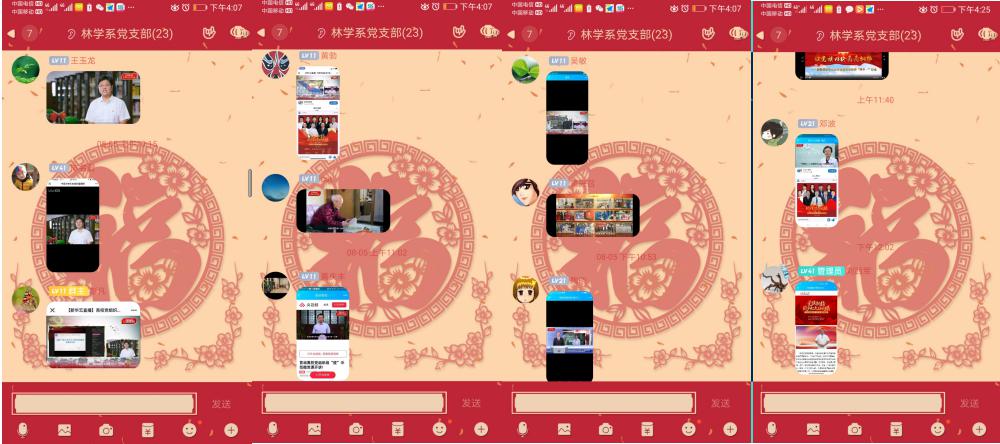Open the camera icon in 吴敏's chat screen
This screenshot has width=1000, height=444.
[606, 429]
